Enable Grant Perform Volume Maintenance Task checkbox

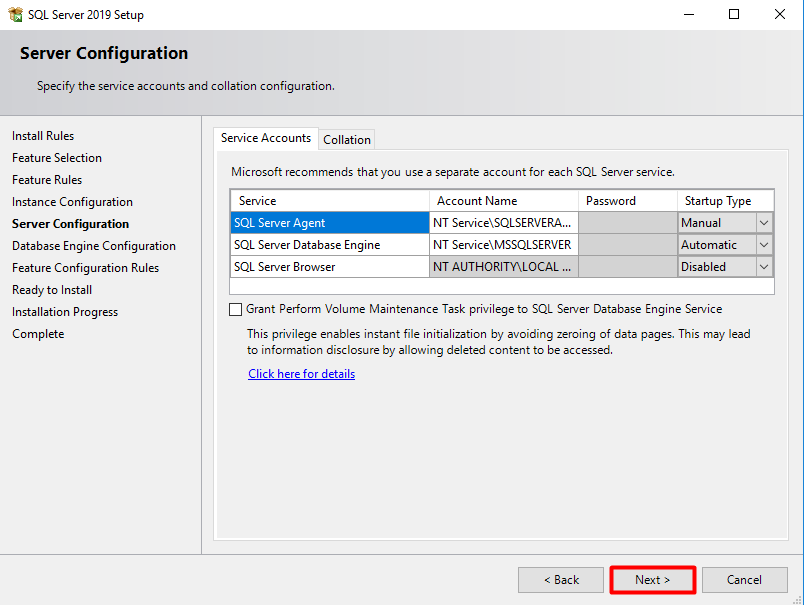235,309
